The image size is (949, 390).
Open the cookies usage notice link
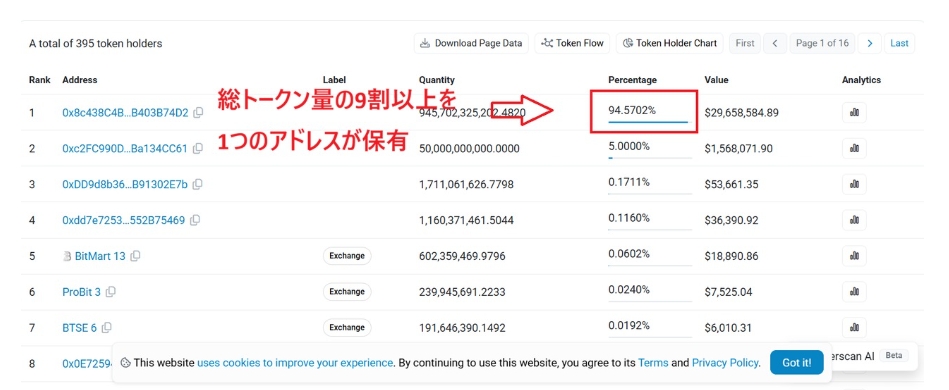(295, 363)
